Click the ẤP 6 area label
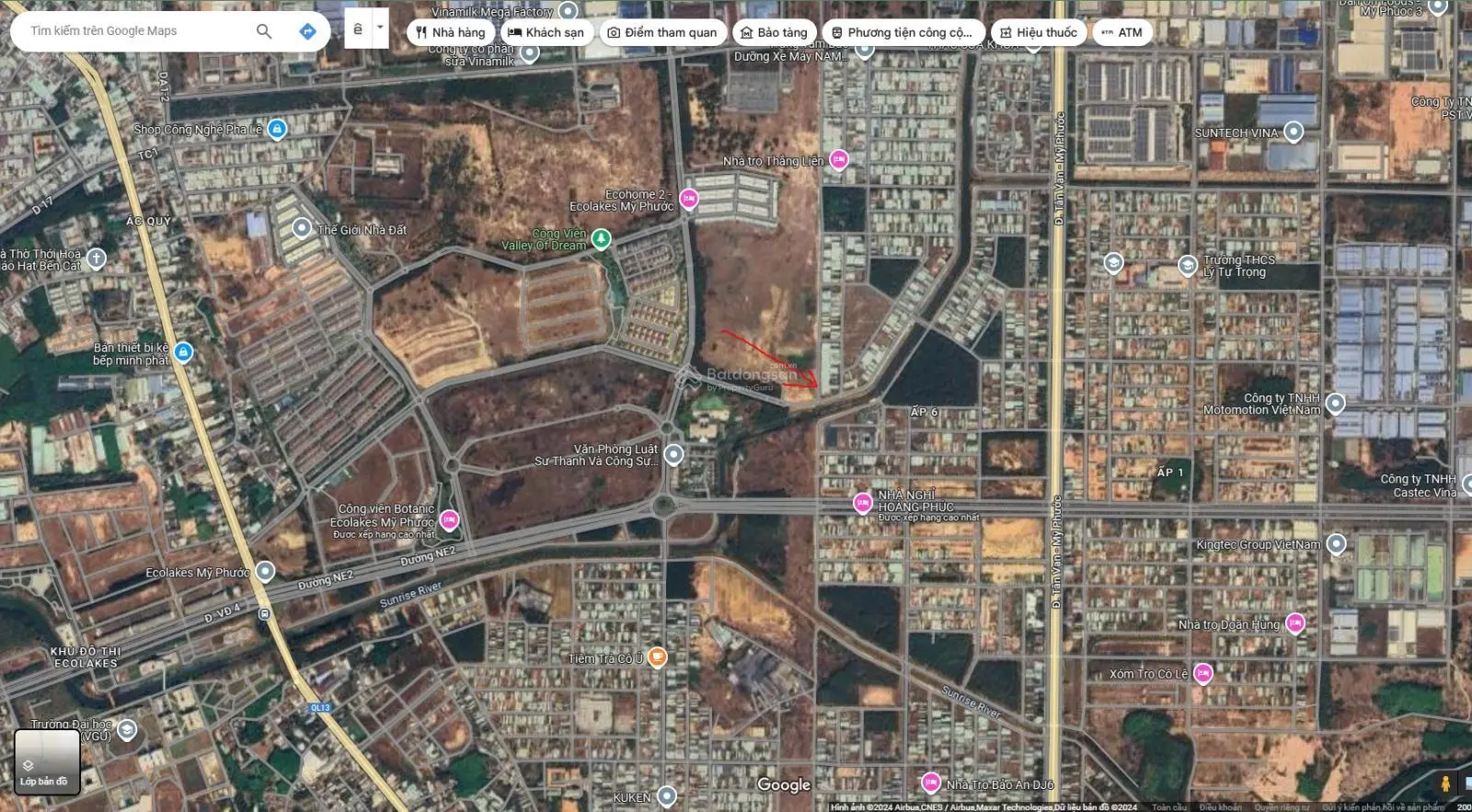 click(924, 412)
